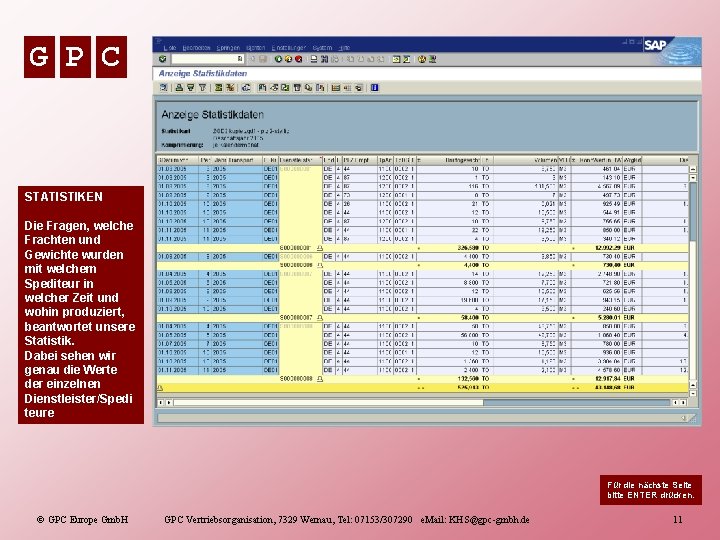Open the System menu
This screenshot has height=540, width=720.
click(x=322, y=48)
